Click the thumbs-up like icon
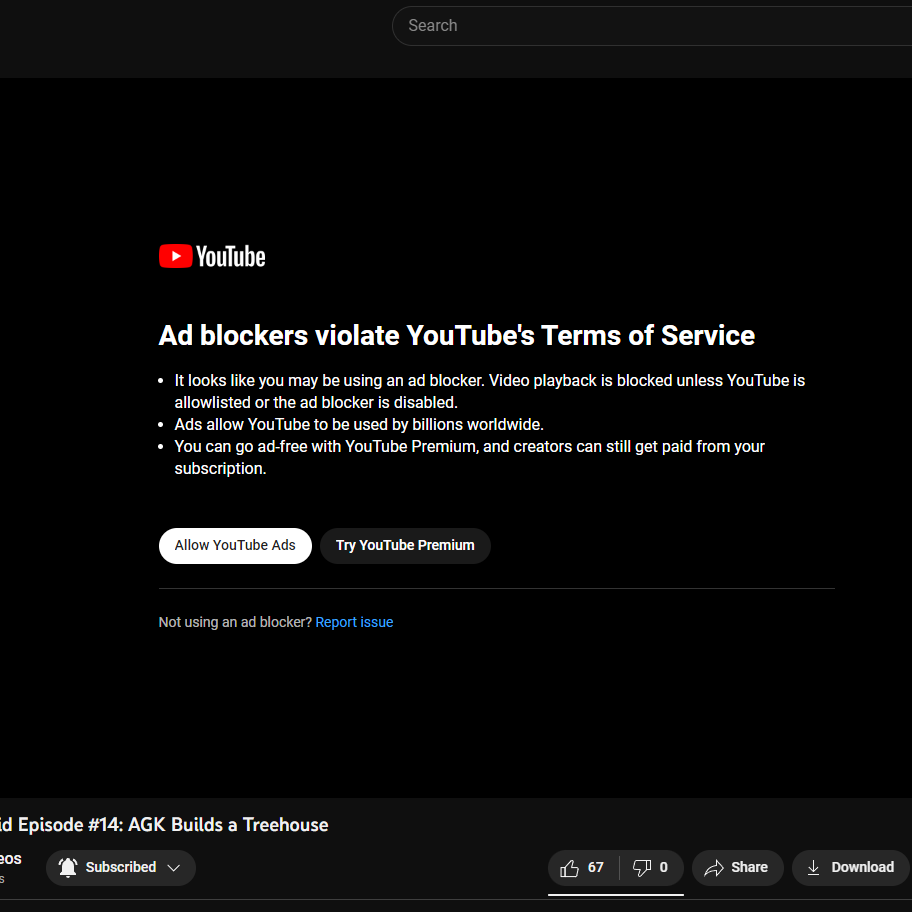The width and height of the screenshot is (912, 912). tap(570, 868)
